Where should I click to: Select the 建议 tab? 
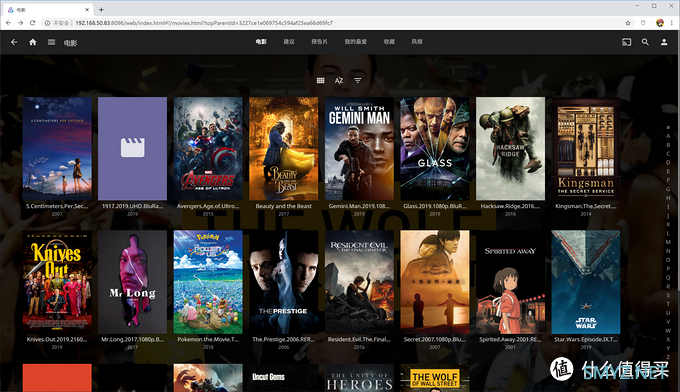point(289,42)
